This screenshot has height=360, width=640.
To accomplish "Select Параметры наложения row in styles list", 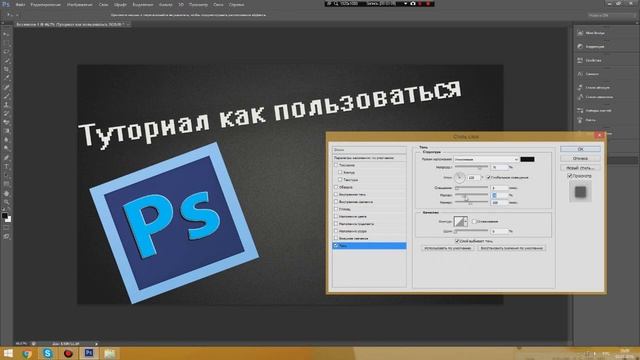I will [x=369, y=158].
